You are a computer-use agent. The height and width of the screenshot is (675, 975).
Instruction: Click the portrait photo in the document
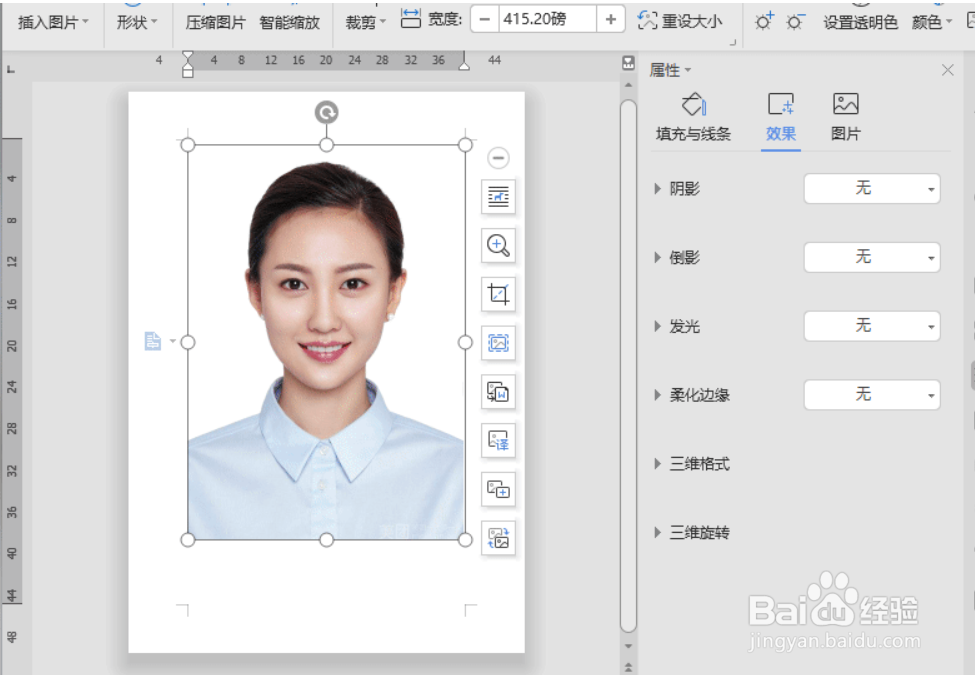(326, 342)
